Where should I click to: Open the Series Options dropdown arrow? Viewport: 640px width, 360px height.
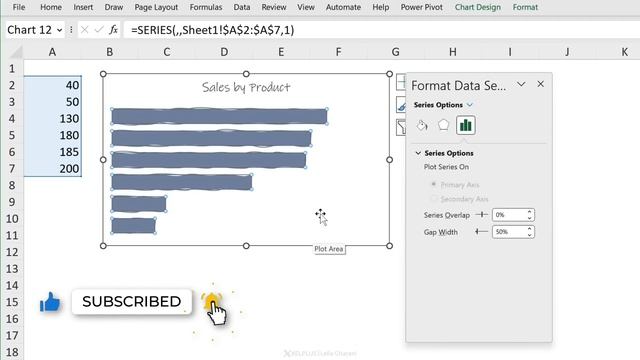click(x=470, y=105)
